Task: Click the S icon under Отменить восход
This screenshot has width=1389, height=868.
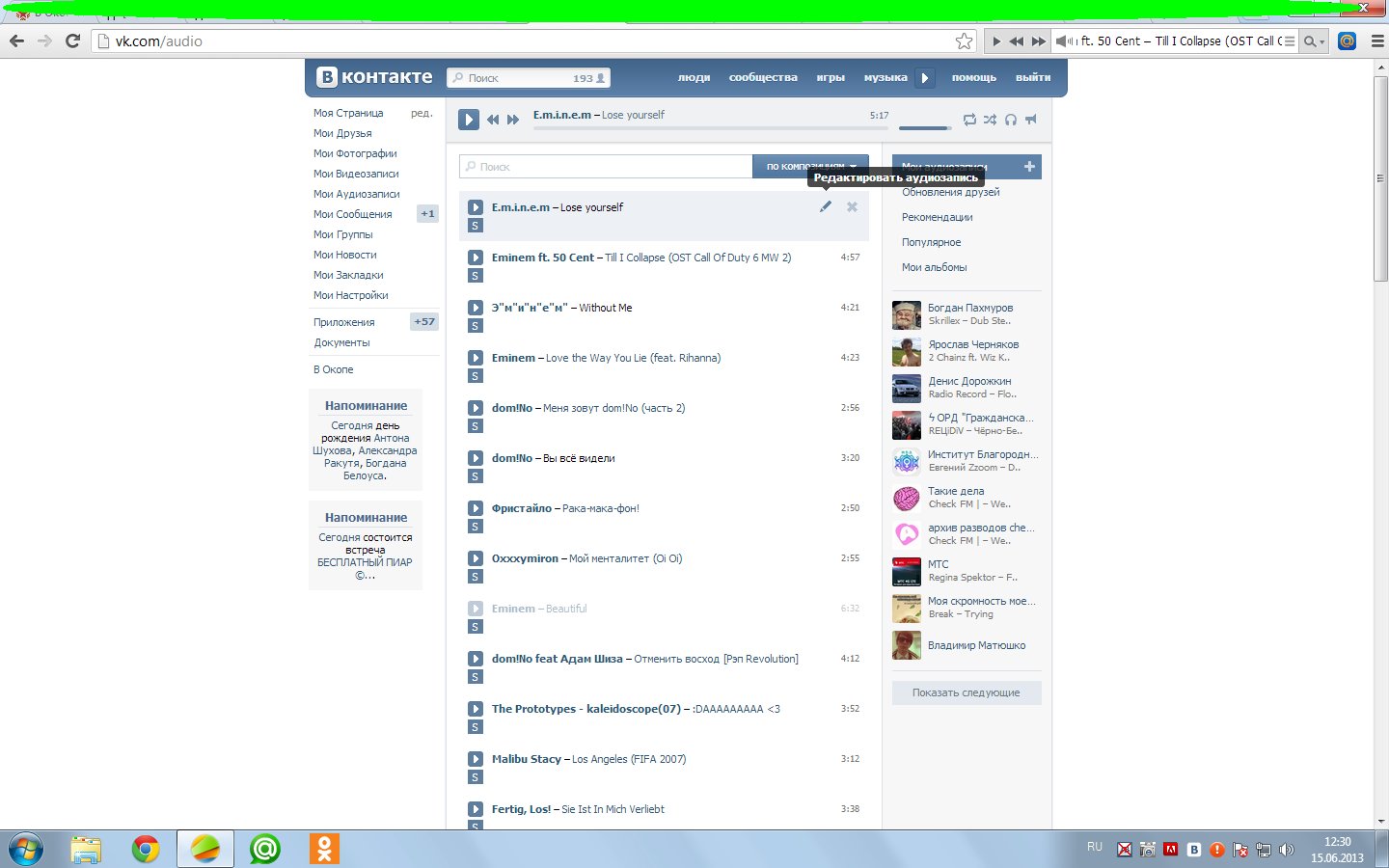Action: tap(475, 677)
